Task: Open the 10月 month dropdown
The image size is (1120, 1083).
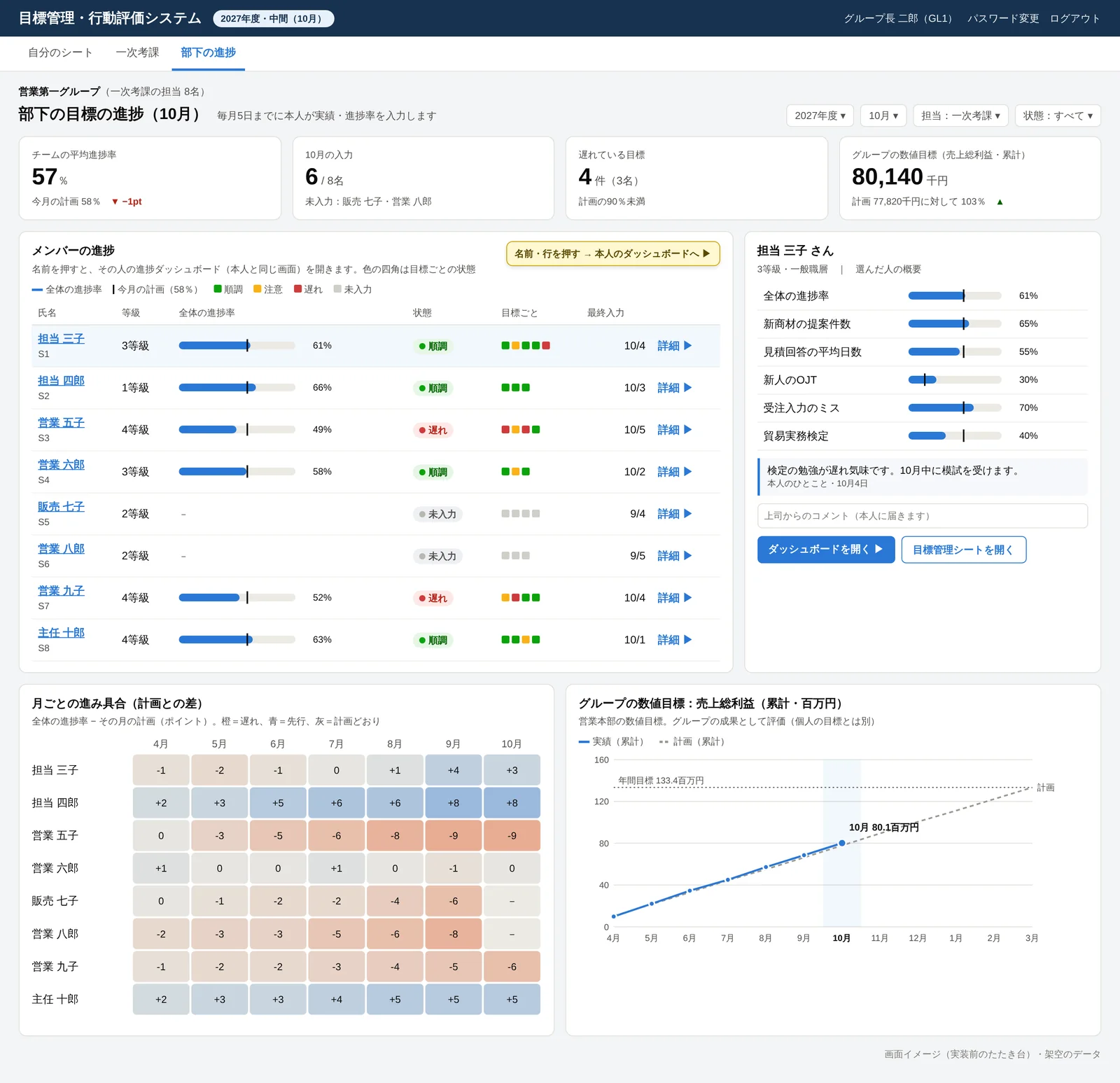Action: [883, 116]
